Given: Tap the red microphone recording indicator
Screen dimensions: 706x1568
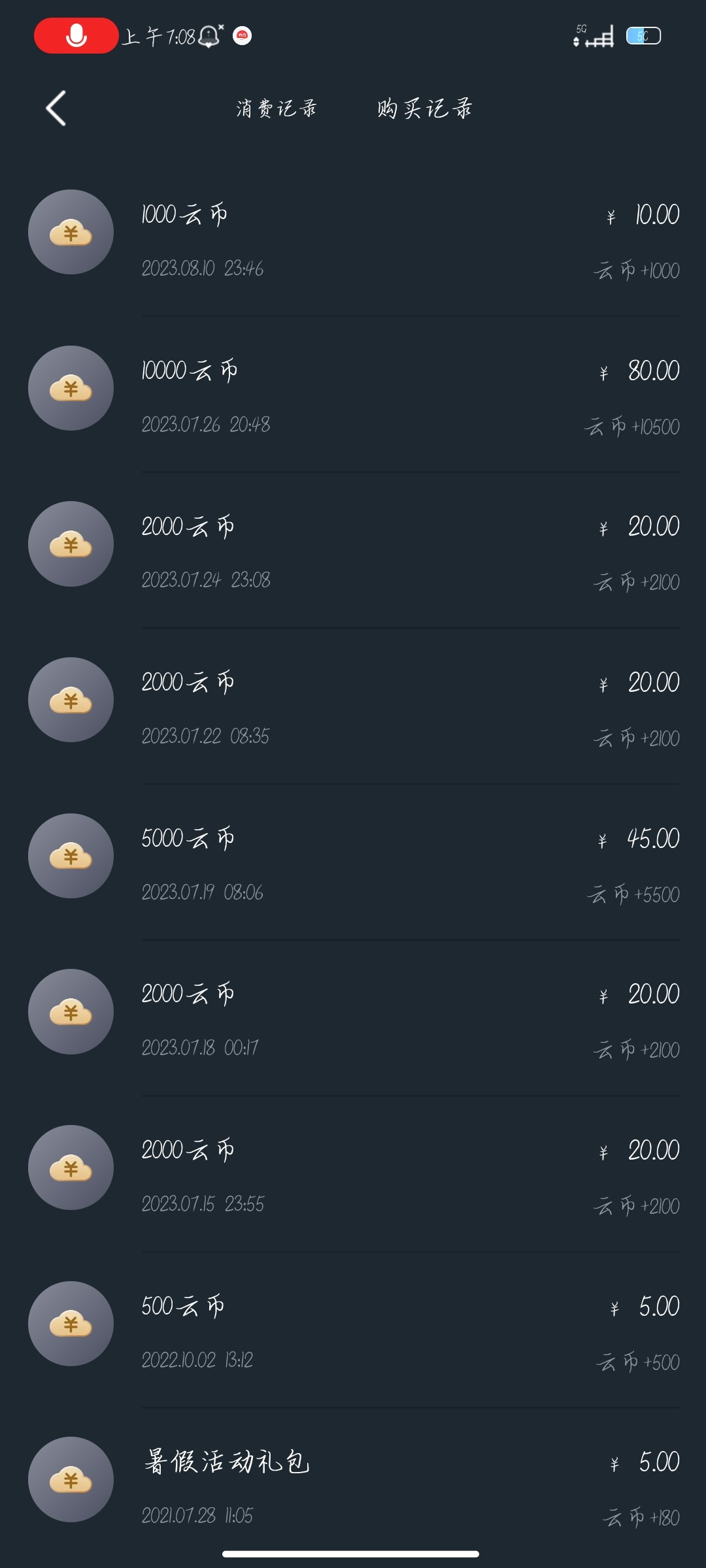Looking at the screenshot, I should [x=76, y=35].
